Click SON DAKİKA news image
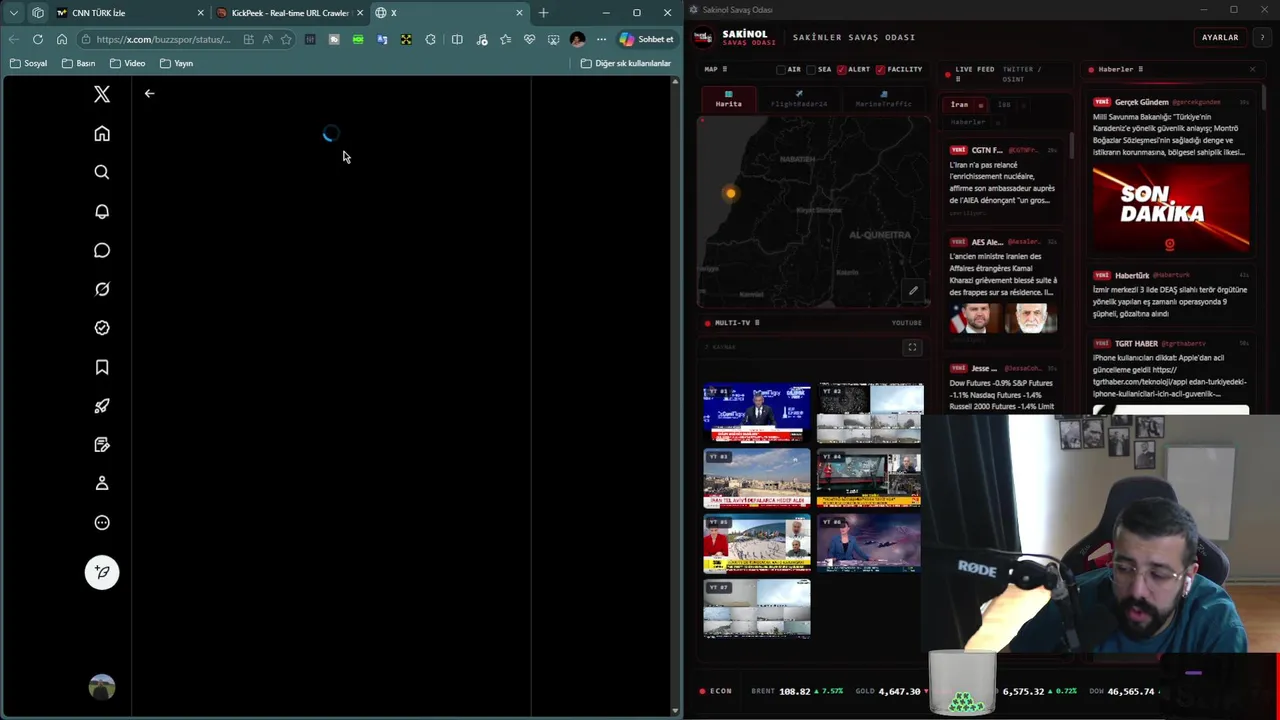The image size is (1280, 720). [x=1170, y=209]
